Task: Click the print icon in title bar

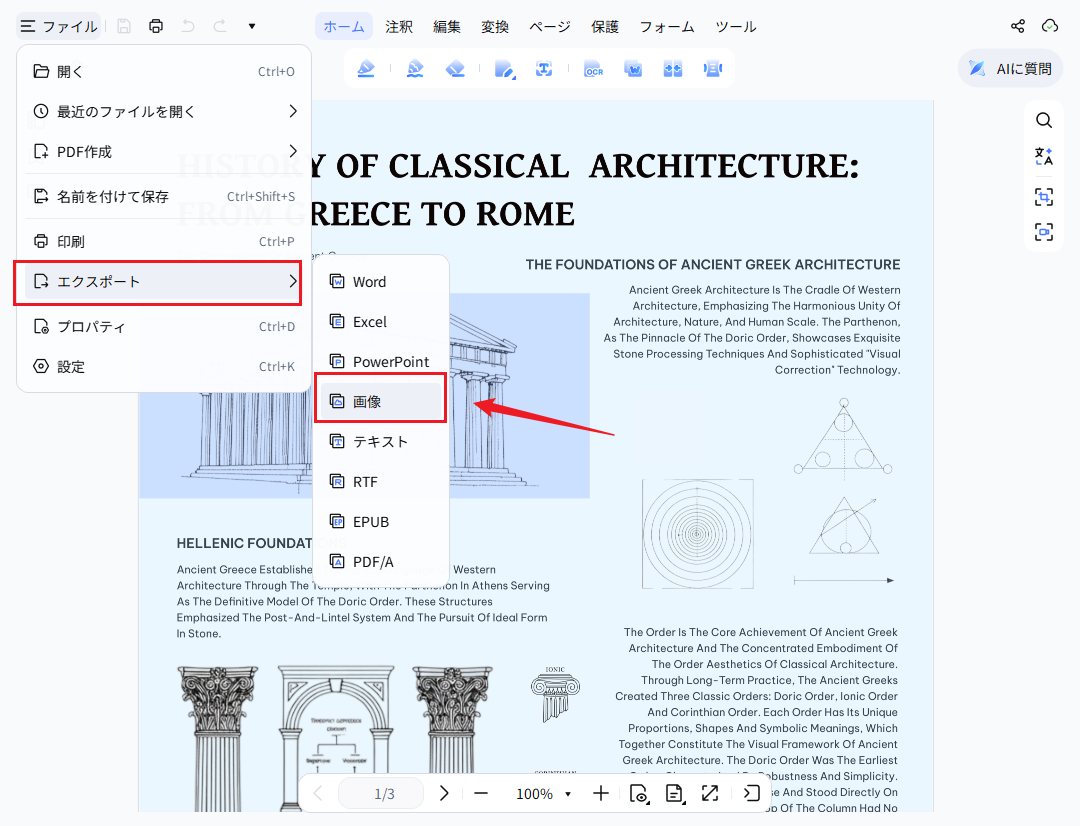Action: (156, 26)
